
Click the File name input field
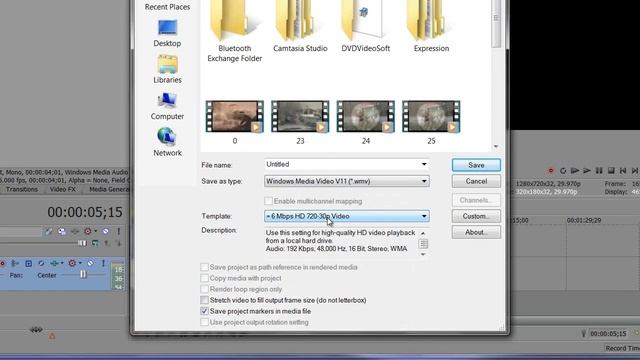coord(342,164)
